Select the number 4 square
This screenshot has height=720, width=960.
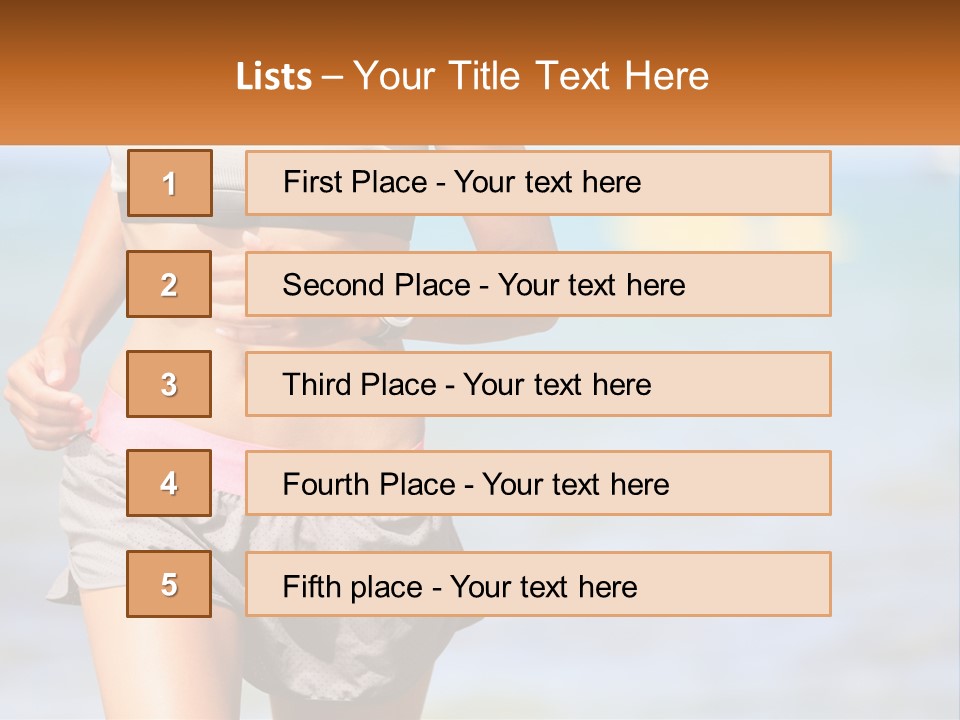(169, 483)
